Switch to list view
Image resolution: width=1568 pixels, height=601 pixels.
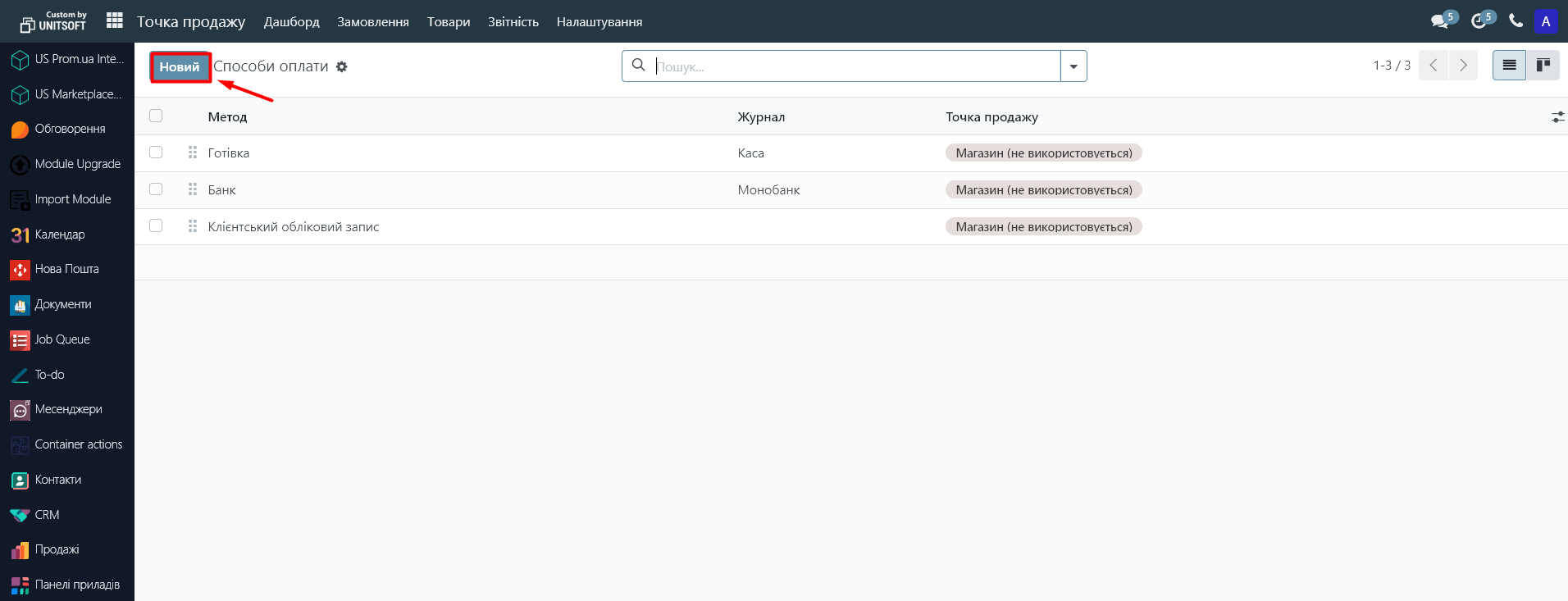point(1509,66)
